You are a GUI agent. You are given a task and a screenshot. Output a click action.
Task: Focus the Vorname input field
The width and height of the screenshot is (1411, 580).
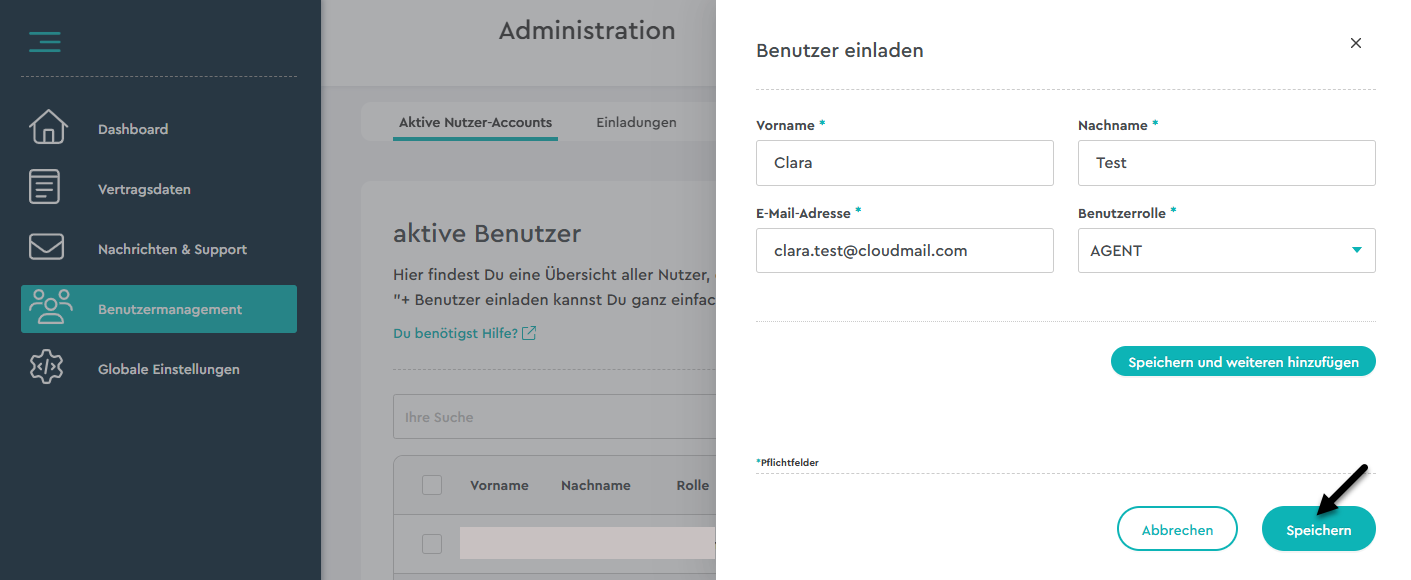coord(904,163)
